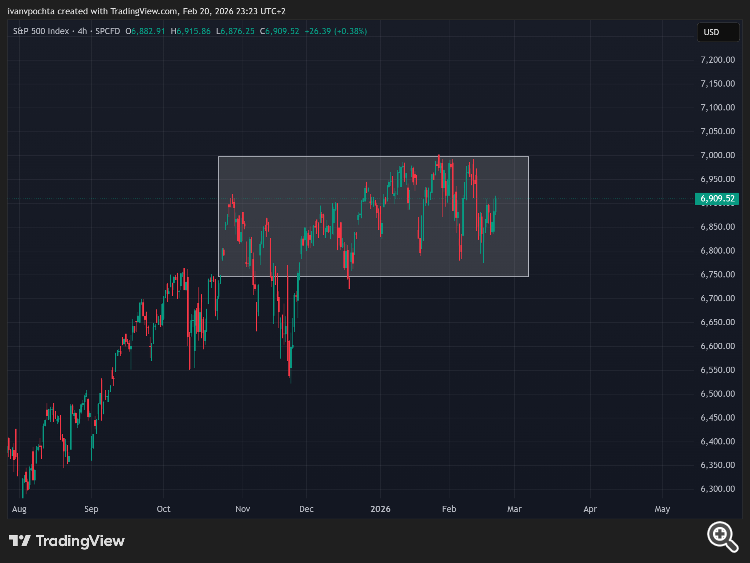This screenshot has height=563, width=750.
Task: Click the Oct label on time axis
Action: pos(164,509)
